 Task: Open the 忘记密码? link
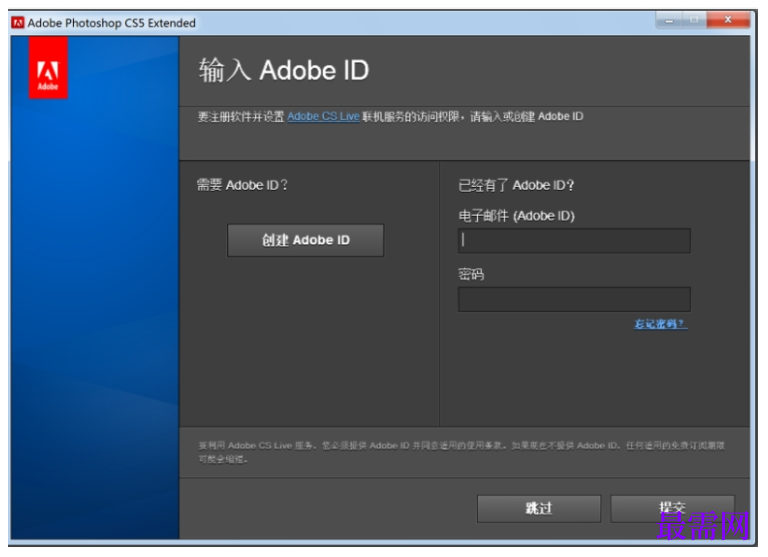point(661,324)
